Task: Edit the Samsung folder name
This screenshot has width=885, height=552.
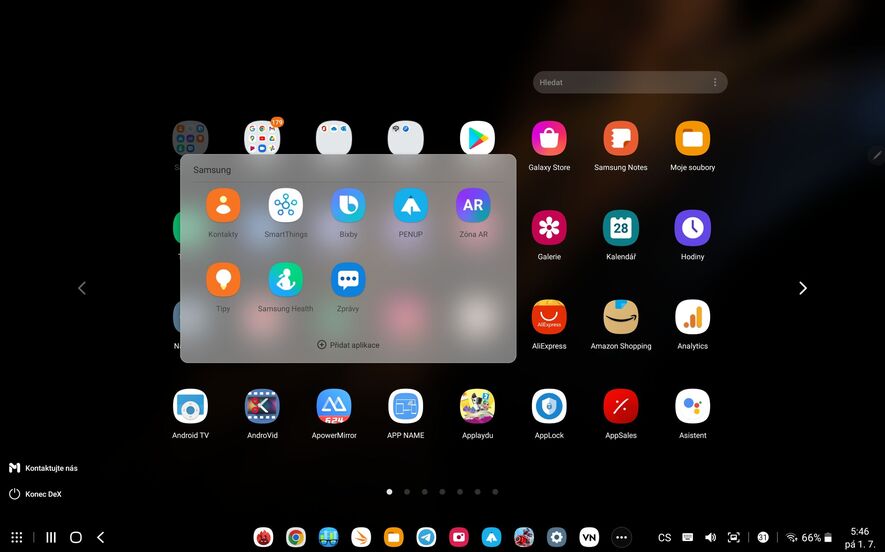Action: [212, 170]
